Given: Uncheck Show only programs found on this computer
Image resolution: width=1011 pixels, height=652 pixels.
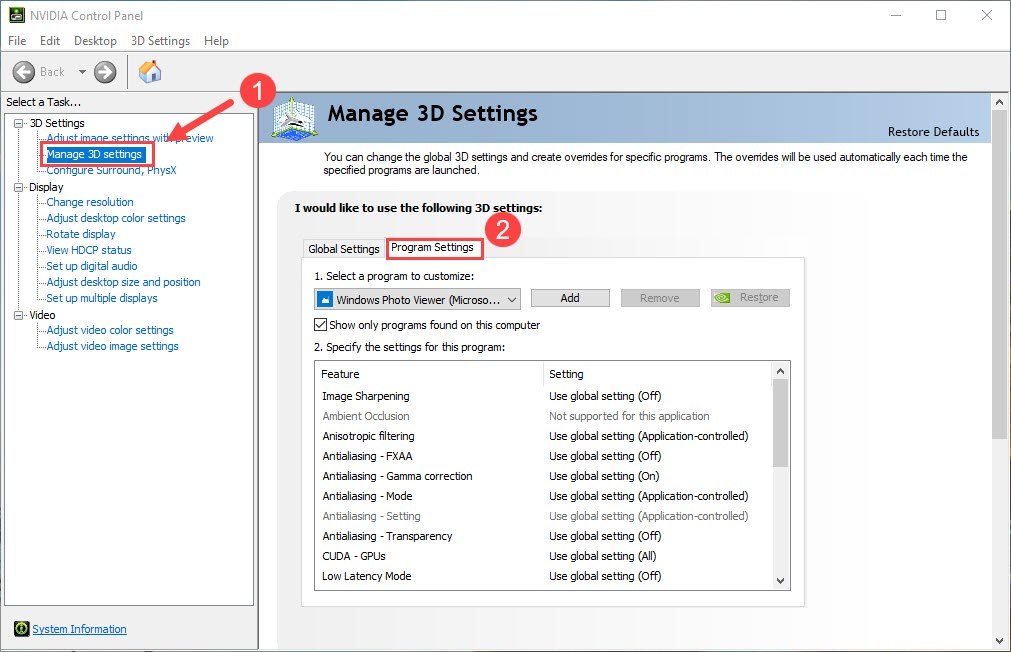Looking at the screenshot, I should click(x=320, y=324).
